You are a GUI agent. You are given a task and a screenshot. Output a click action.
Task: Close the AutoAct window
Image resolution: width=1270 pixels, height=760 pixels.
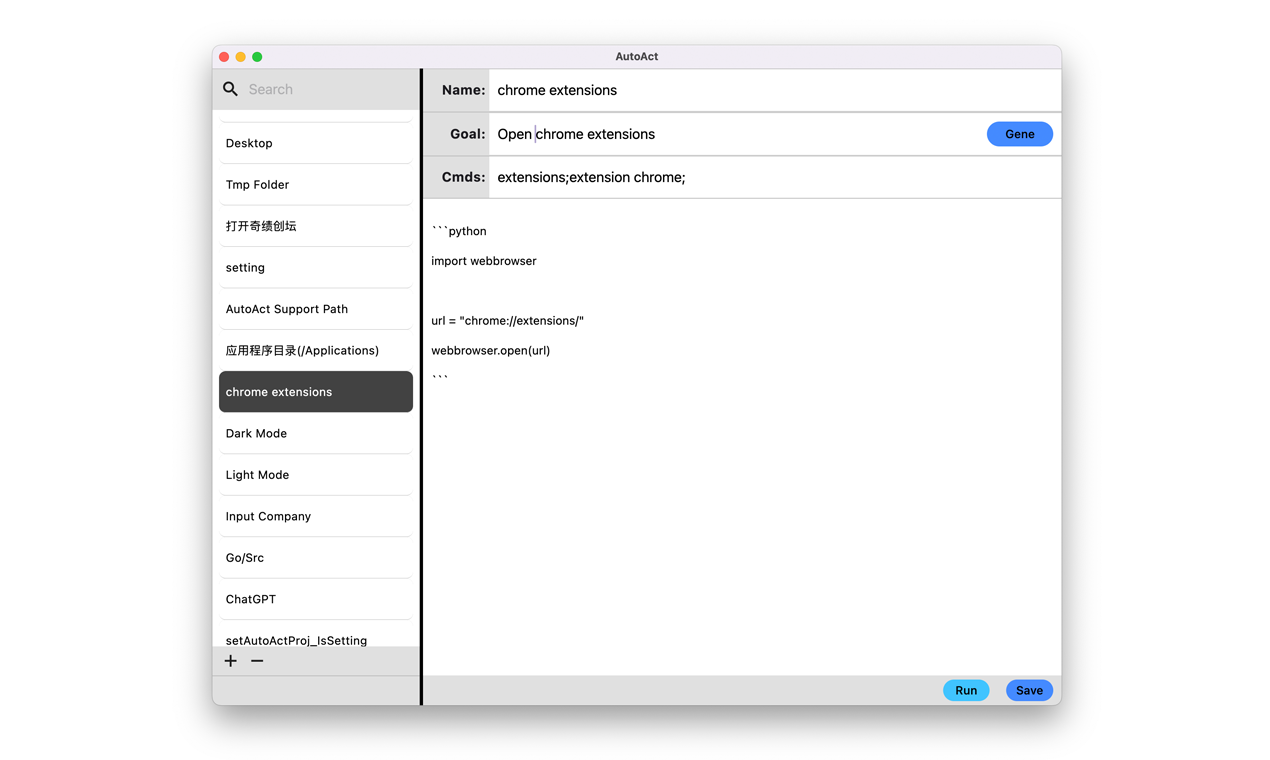tap(224, 57)
